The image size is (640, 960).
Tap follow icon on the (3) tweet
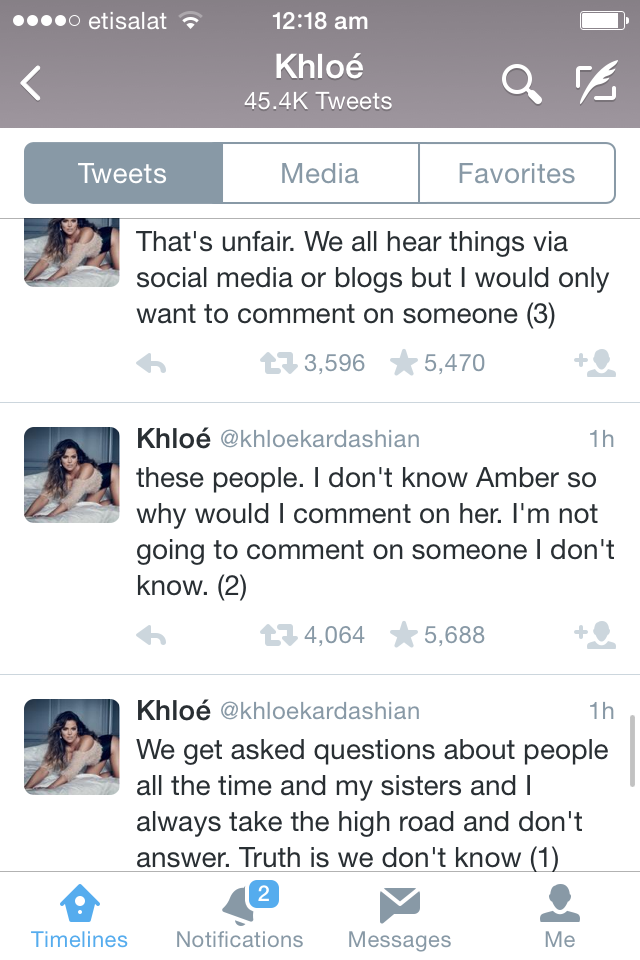(x=595, y=363)
